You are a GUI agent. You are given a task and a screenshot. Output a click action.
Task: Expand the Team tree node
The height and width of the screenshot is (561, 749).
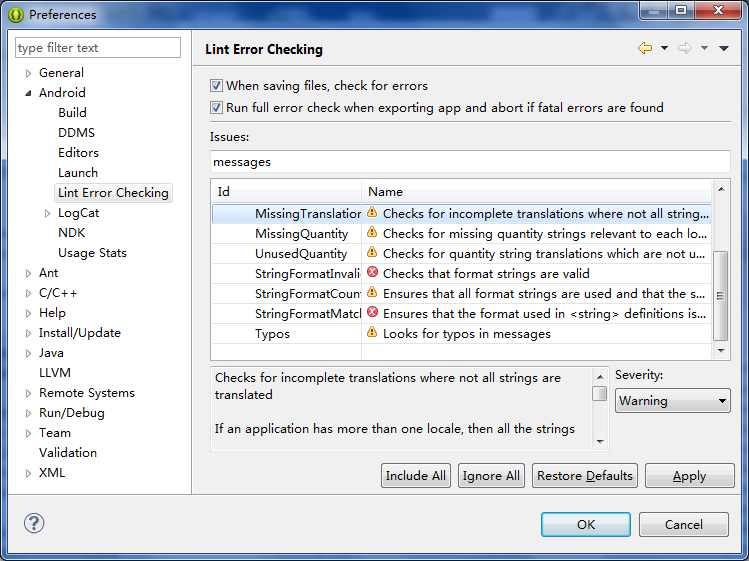[28, 433]
